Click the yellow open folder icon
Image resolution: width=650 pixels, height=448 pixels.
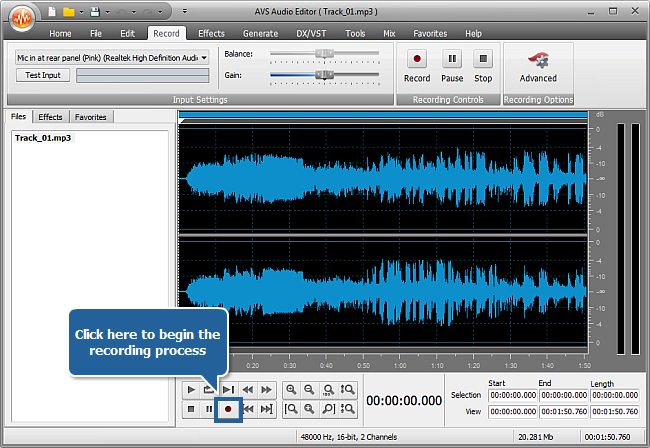tap(68, 12)
